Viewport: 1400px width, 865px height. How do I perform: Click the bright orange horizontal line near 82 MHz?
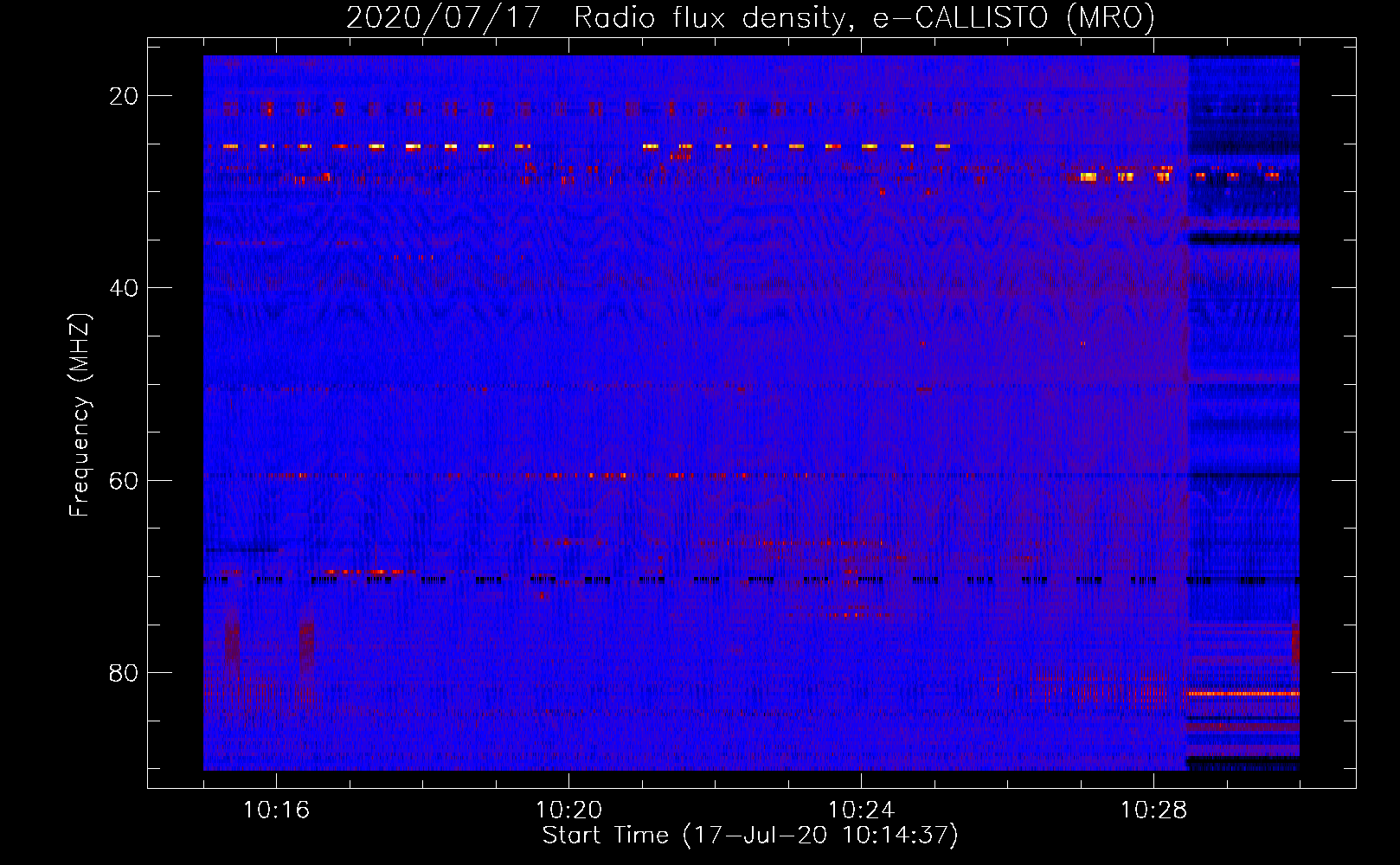[1243, 694]
